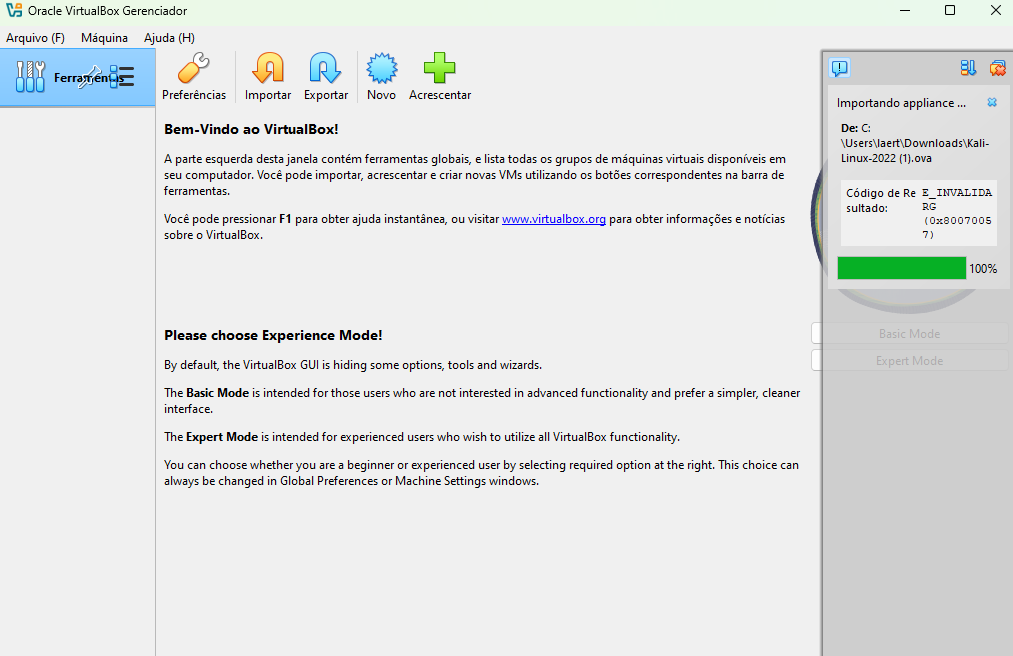The height and width of the screenshot is (656, 1013).
Task: Click the Código de Resultado label
Action: (x=881, y=200)
